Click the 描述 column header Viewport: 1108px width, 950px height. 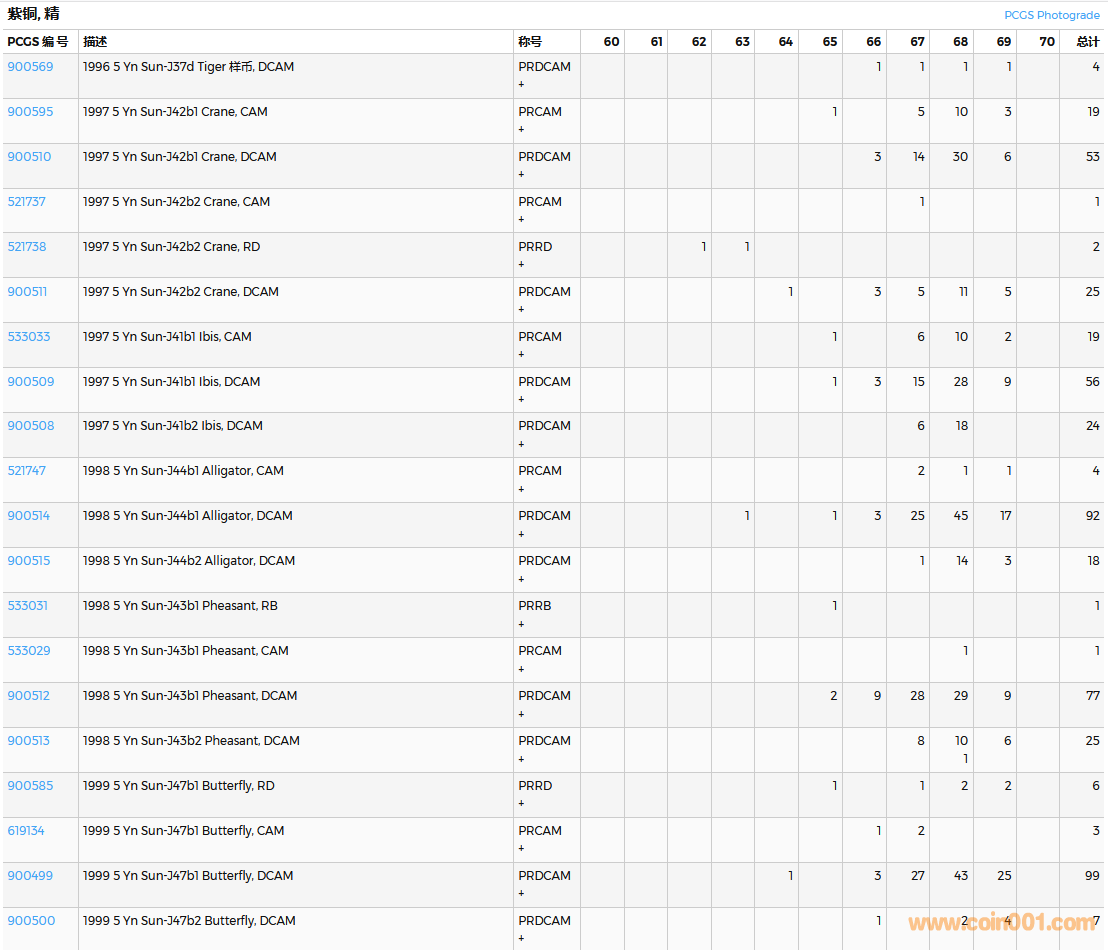[x=95, y=42]
